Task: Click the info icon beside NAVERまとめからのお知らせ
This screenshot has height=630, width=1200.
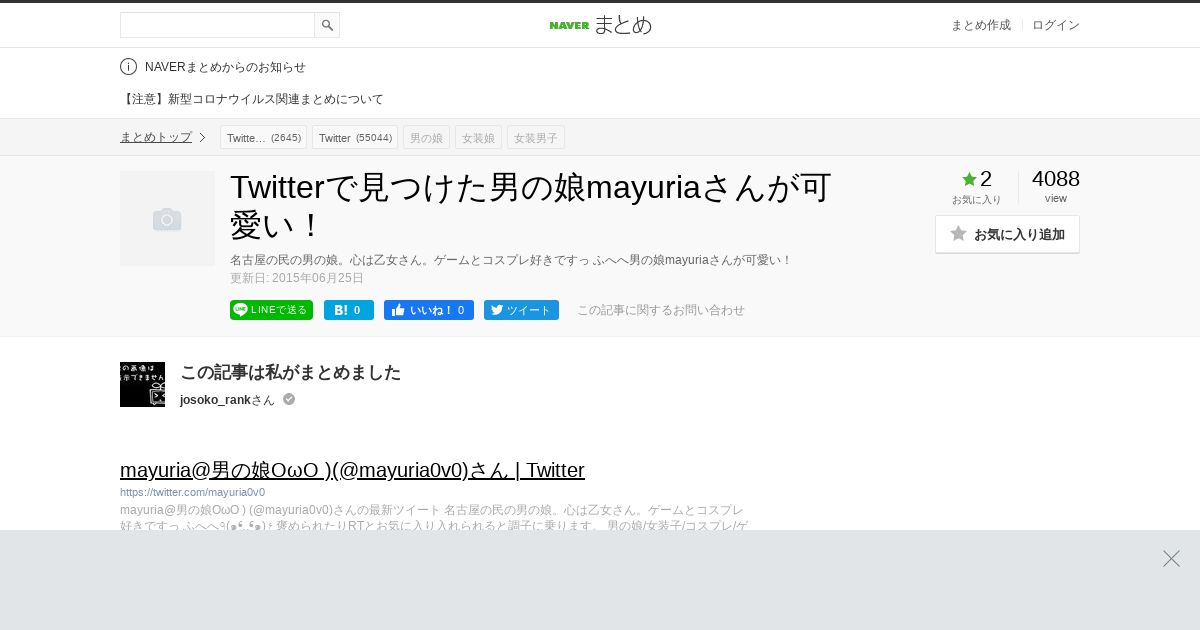Action: (128, 67)
